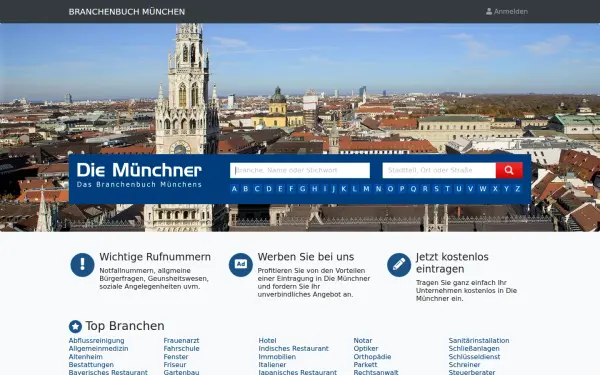The image size is (600, 375).
Task: Open the Frauenarzt category
Action: click(181, 341)
